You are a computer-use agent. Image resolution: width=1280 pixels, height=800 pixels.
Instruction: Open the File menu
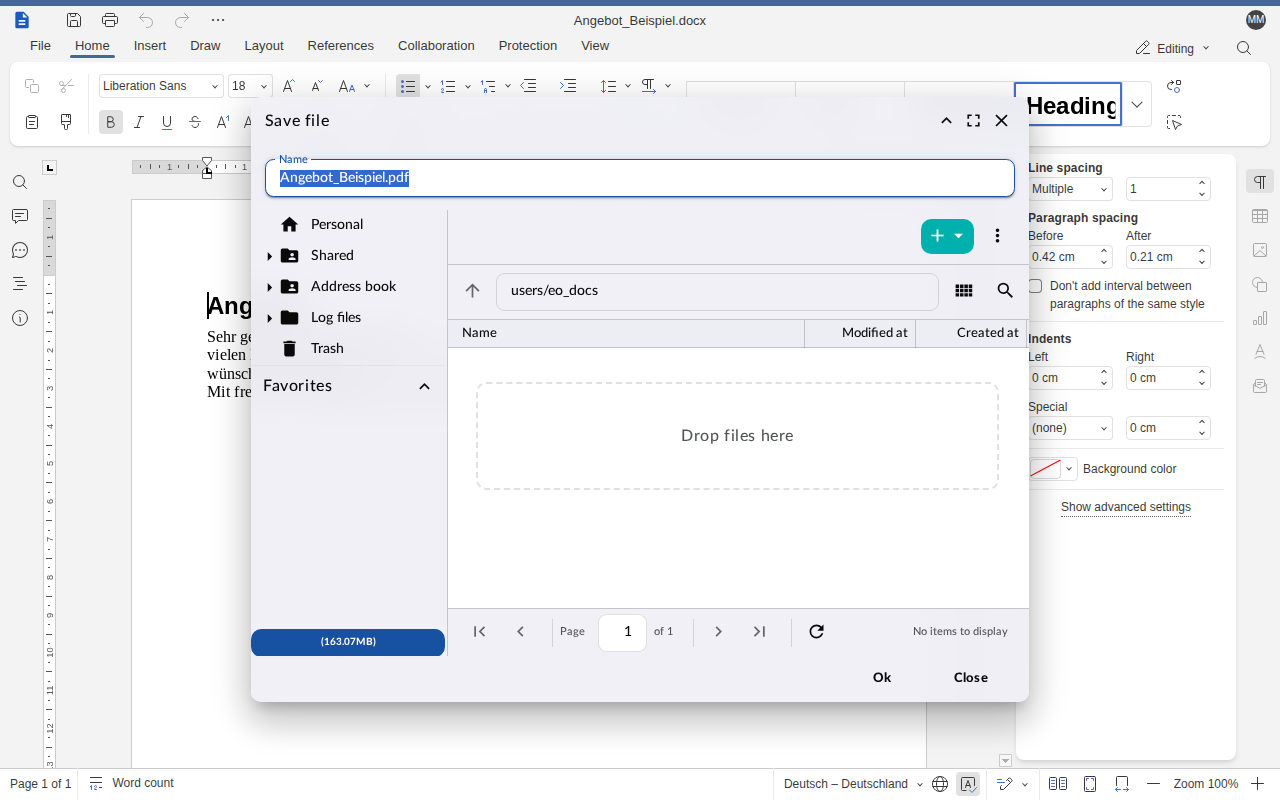[40, 46]
